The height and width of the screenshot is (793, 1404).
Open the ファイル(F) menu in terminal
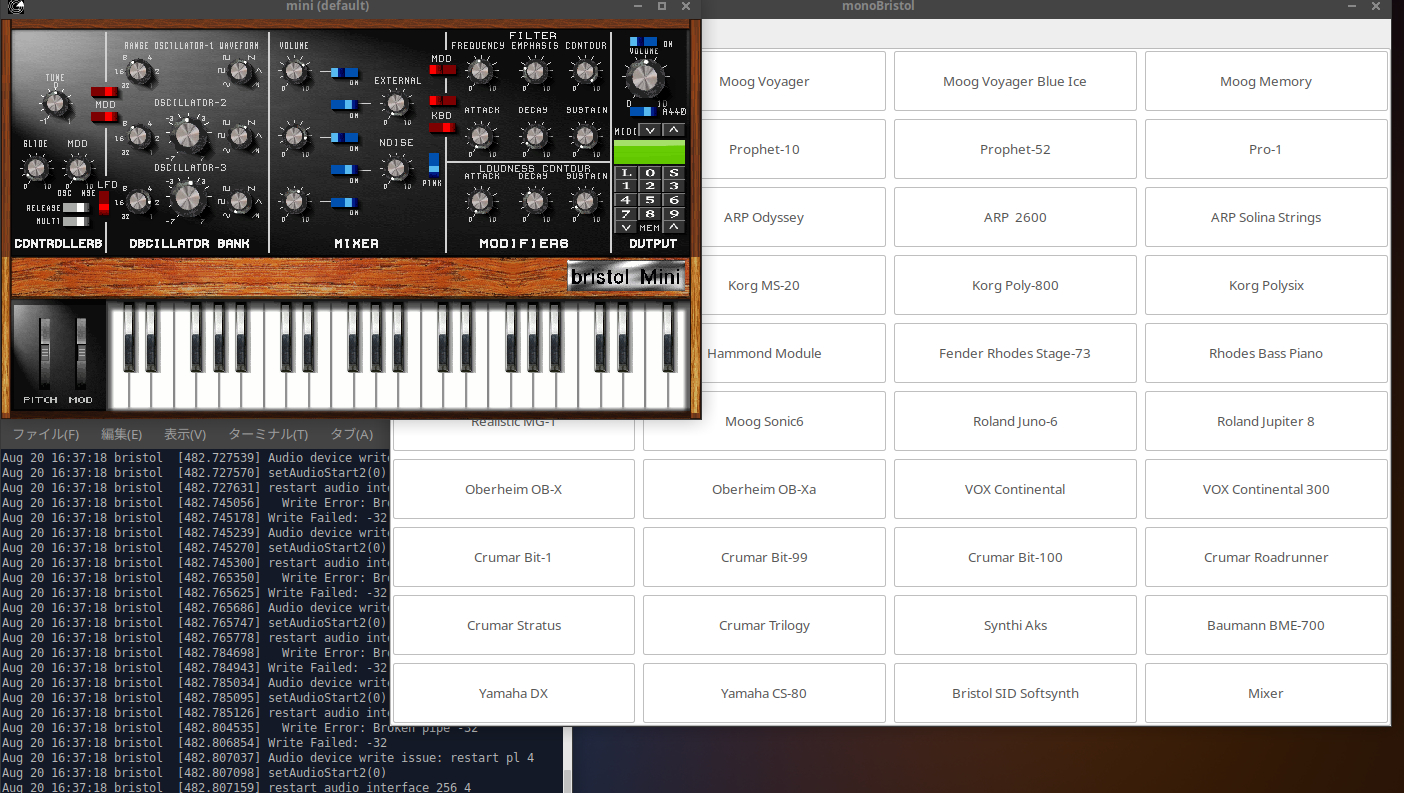(x=46, y=434)
